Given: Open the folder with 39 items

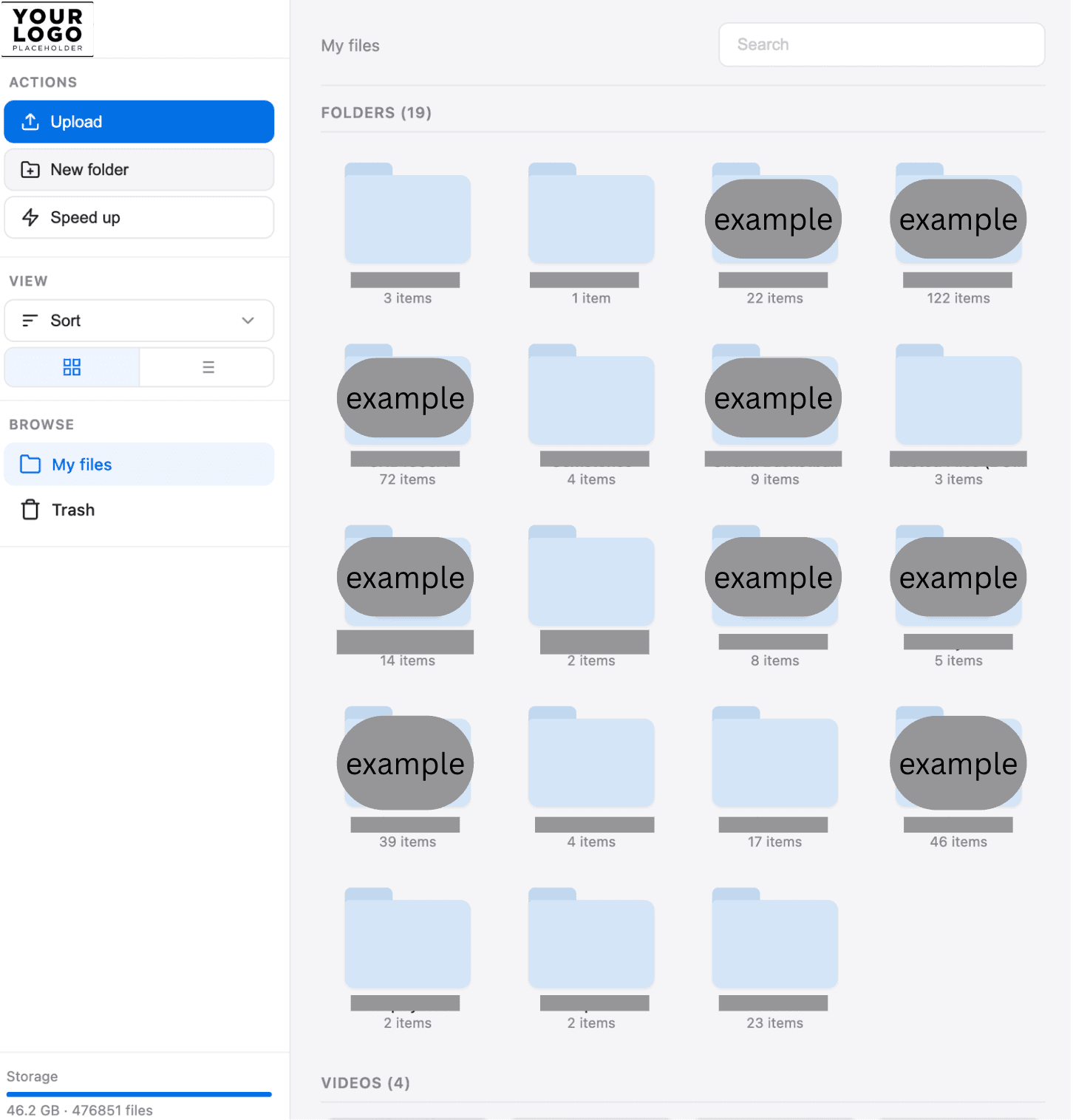Looking at the screenshot, I should (x=407, y=757).
